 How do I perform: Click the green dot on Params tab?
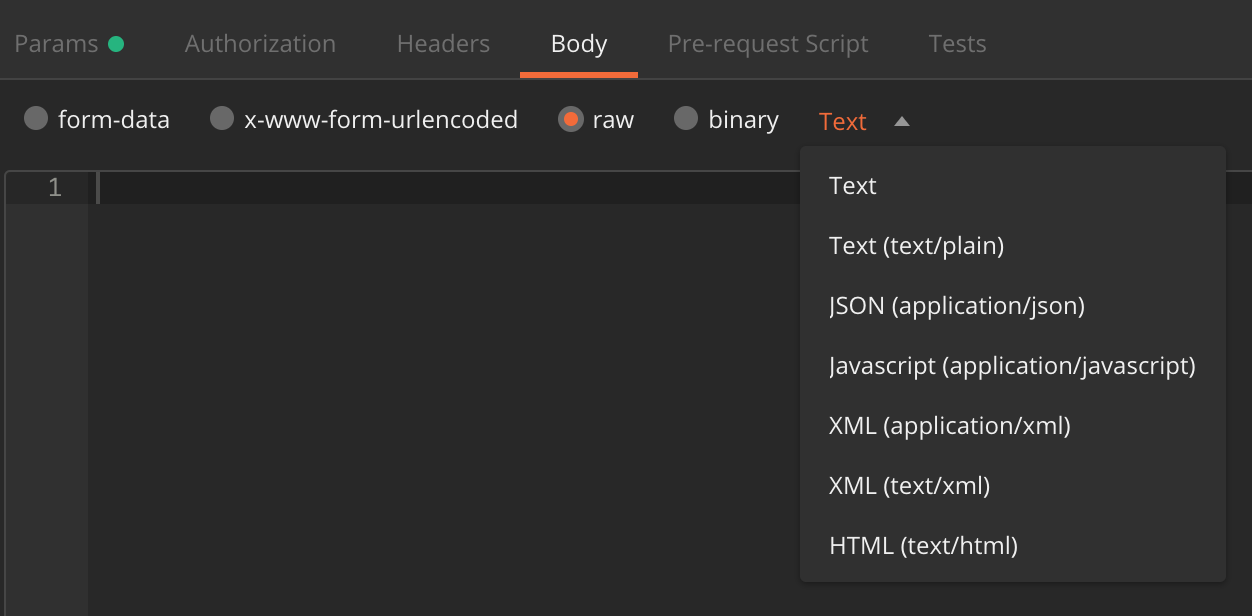tap(116, 44)
